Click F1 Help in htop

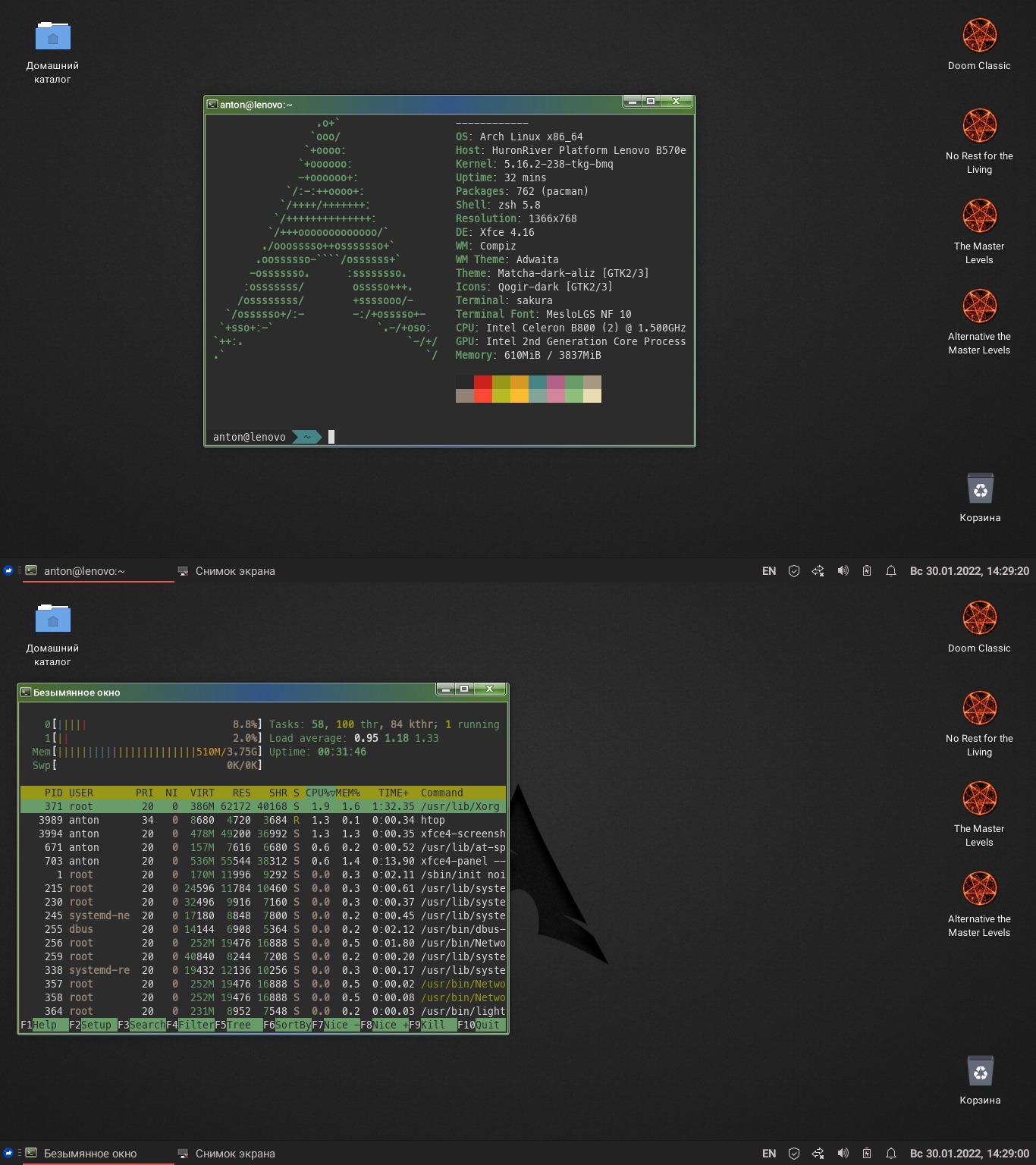(x=44, y=1025)
